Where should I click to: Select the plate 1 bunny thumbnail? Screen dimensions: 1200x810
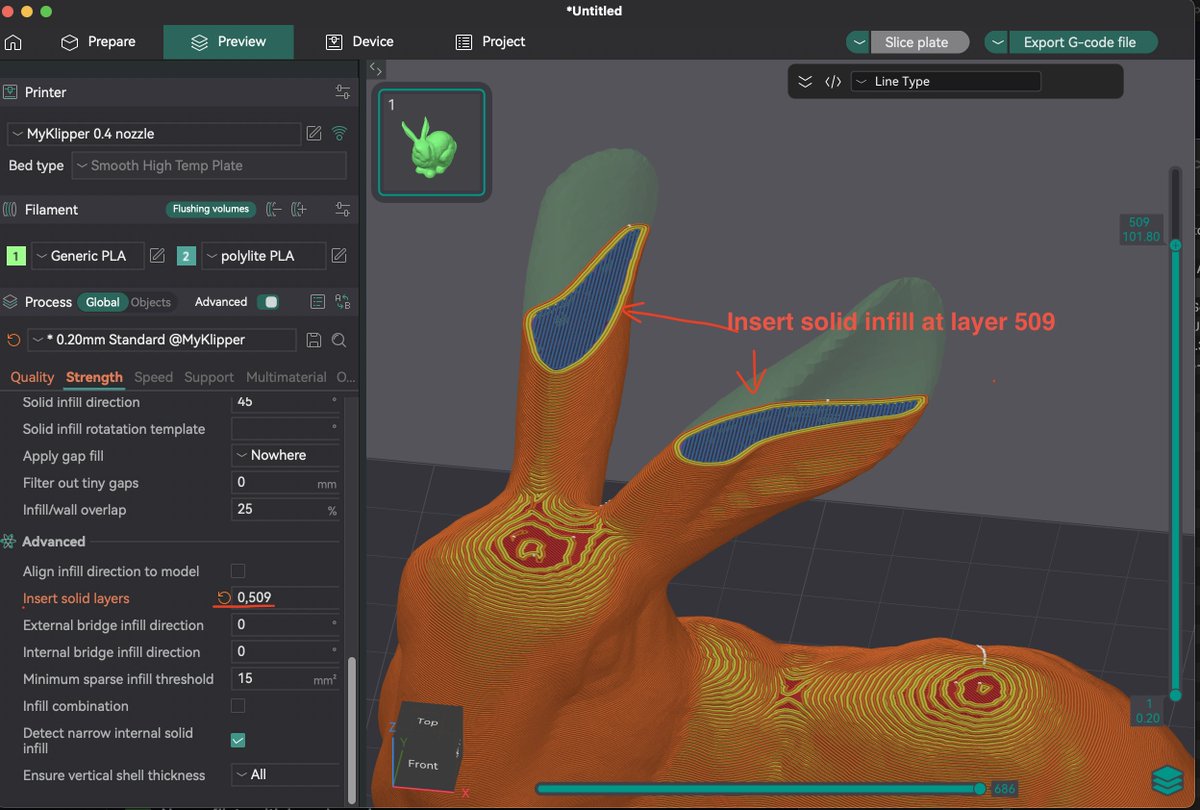tap(432, 142)
